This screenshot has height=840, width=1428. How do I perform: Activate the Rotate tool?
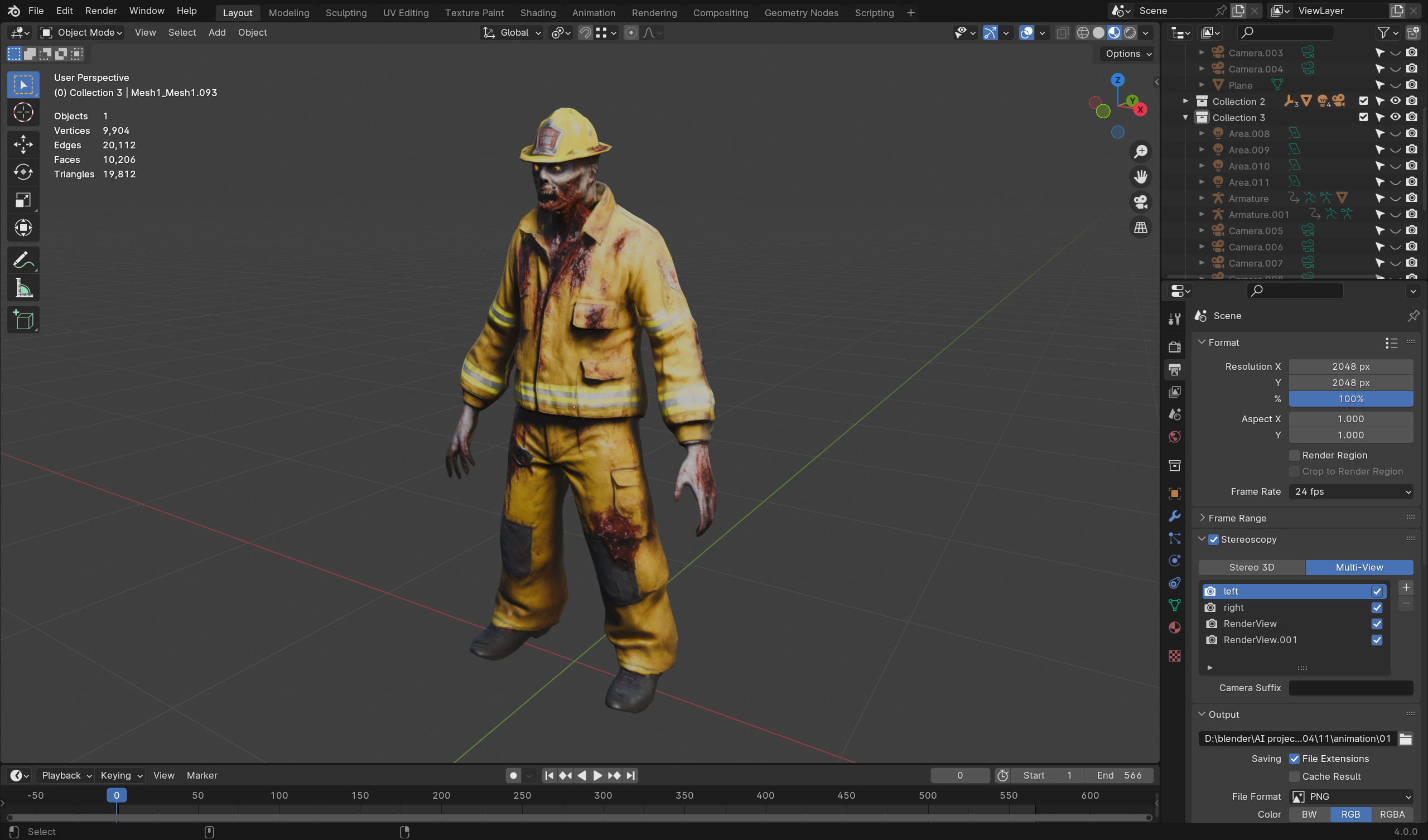click(23, 172)
